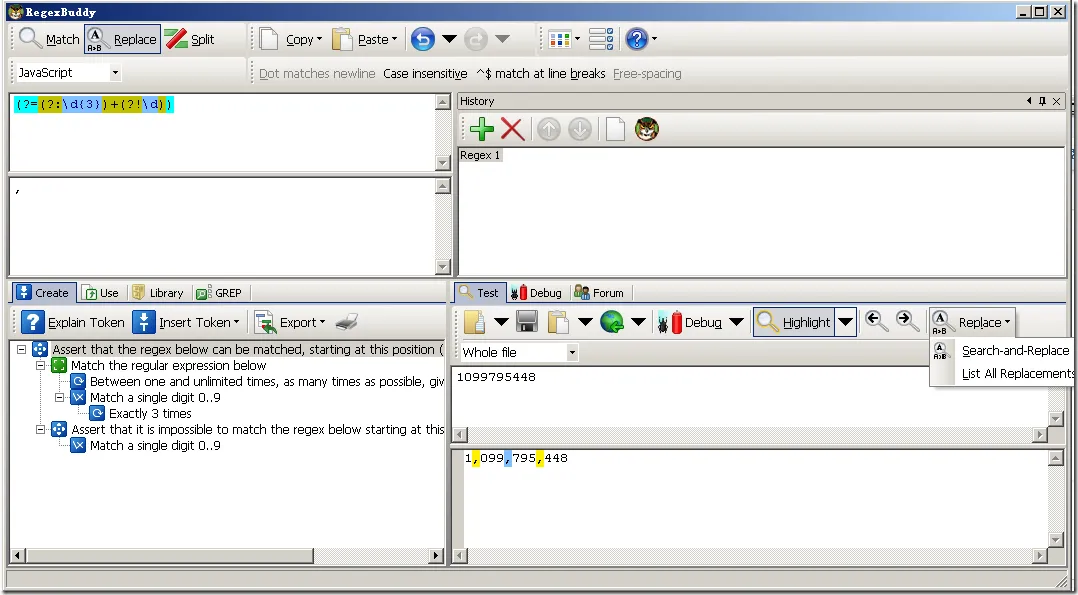Image resolution: width=1078 pixels, height=595 pixels.
Task: Pin the History panel
Action: 1042,101
